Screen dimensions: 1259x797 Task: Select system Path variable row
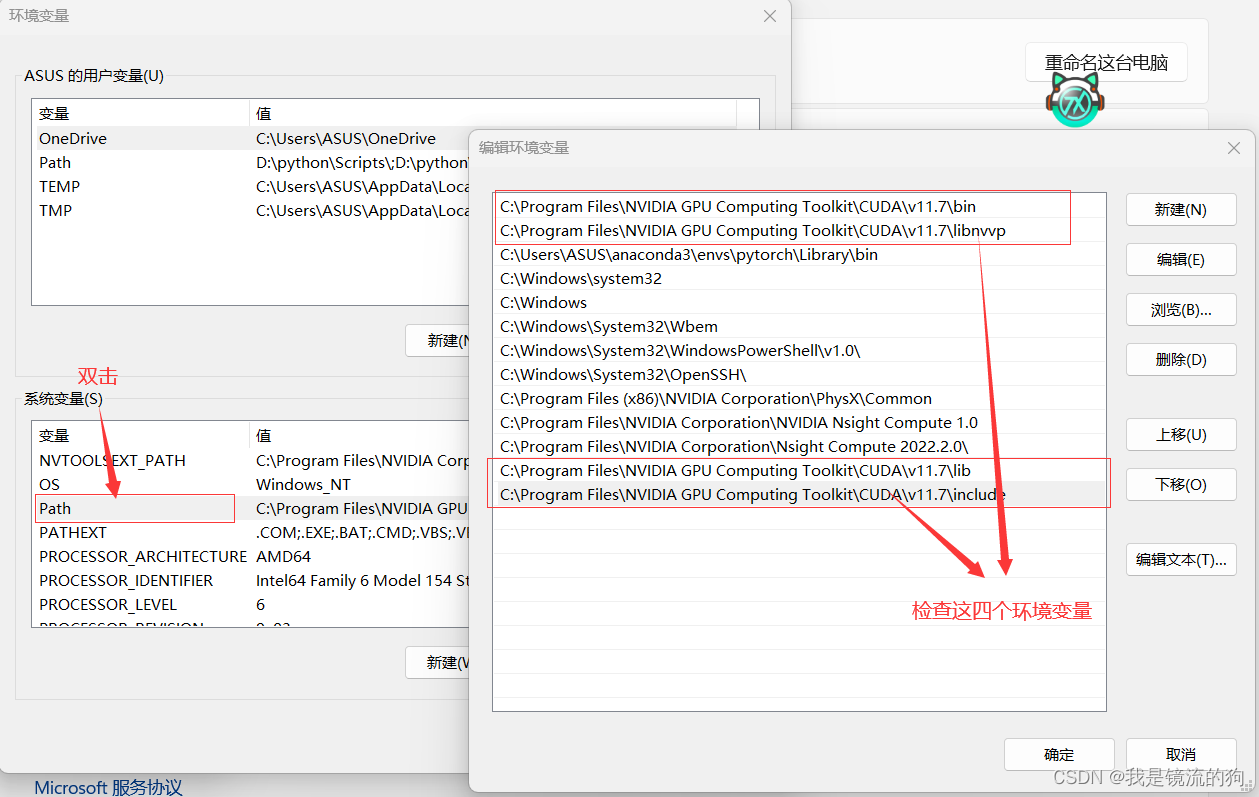pos(251,509)
